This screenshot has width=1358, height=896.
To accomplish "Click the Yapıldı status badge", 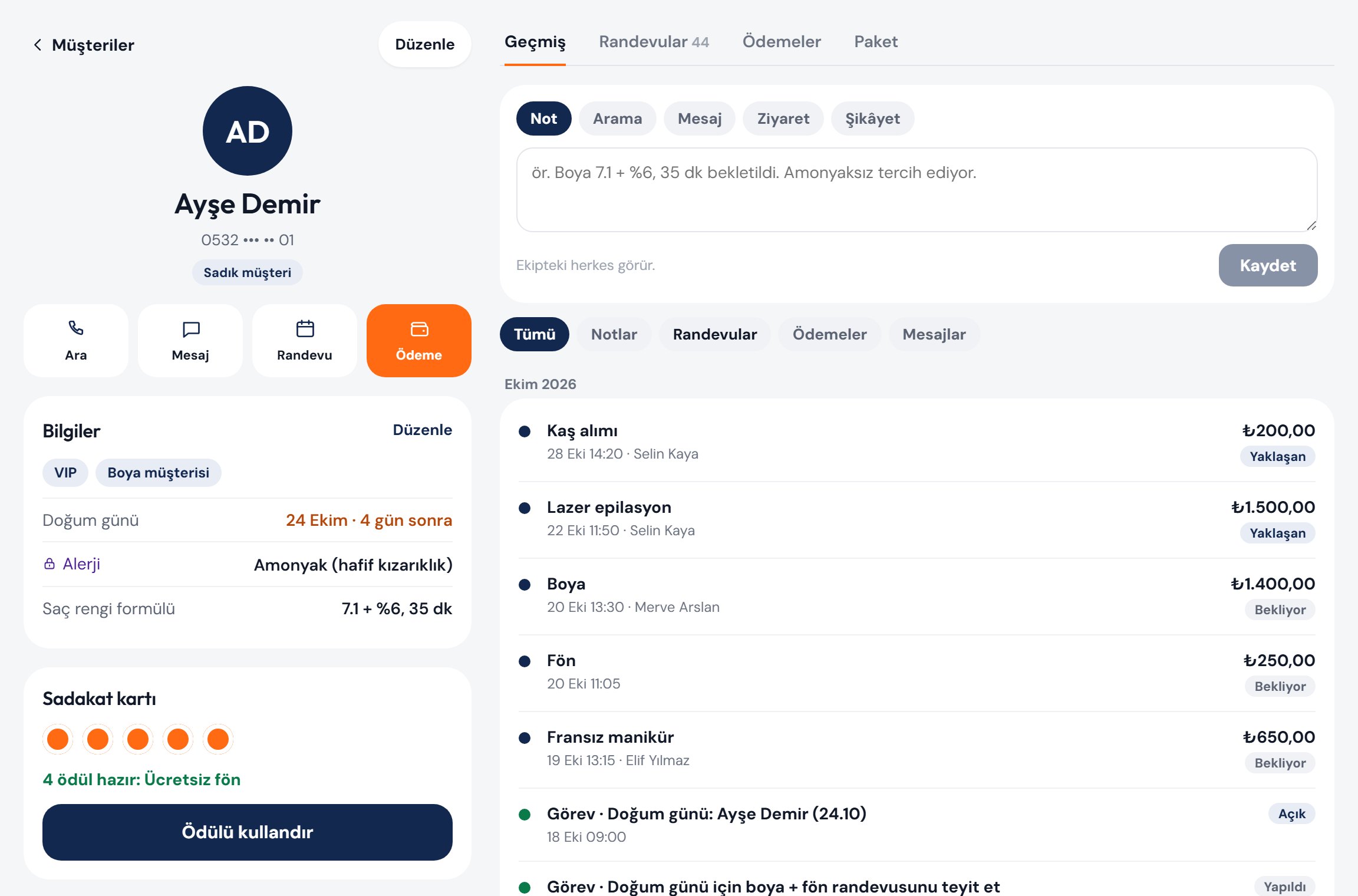I will [x=1285, y=887].
